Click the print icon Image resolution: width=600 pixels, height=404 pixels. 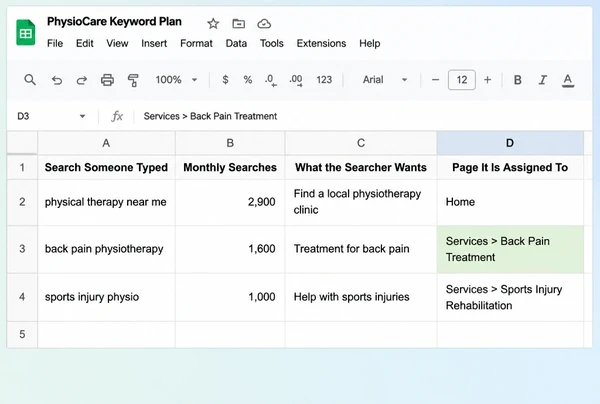tap(107, 80)
